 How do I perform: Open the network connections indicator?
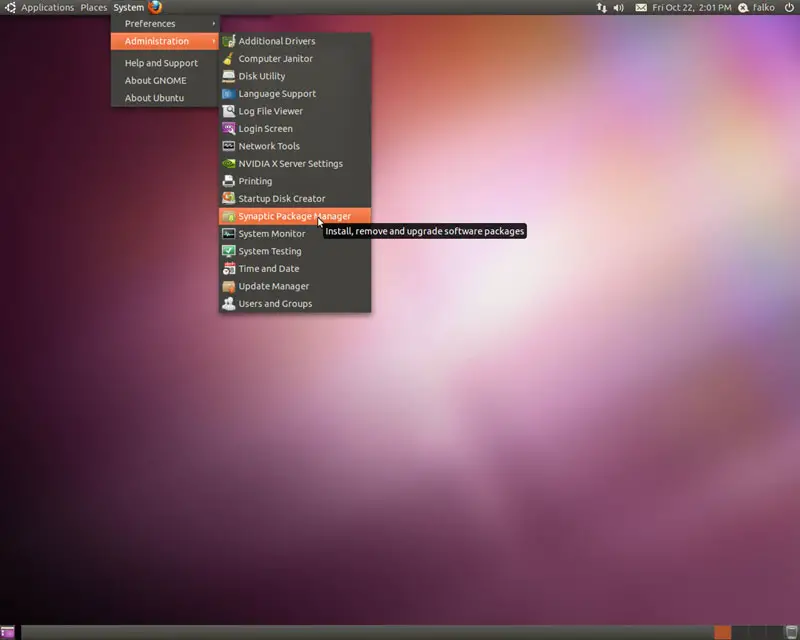[602, 8]
